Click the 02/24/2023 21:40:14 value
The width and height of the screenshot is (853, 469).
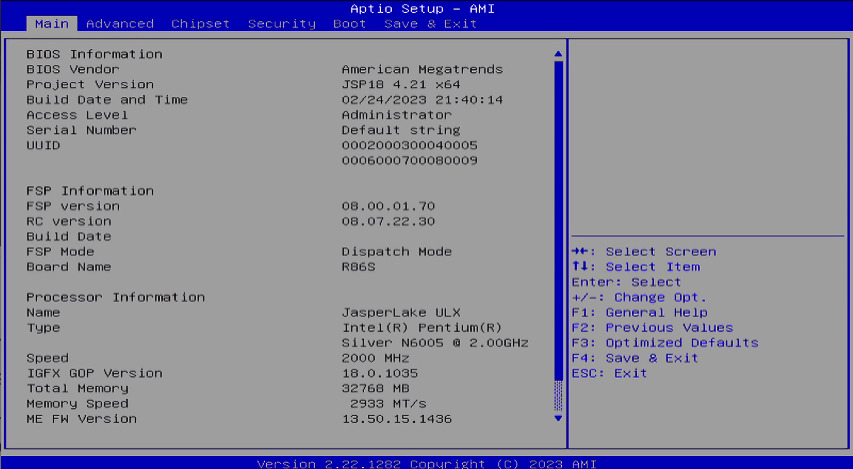[x=422, y=100]
